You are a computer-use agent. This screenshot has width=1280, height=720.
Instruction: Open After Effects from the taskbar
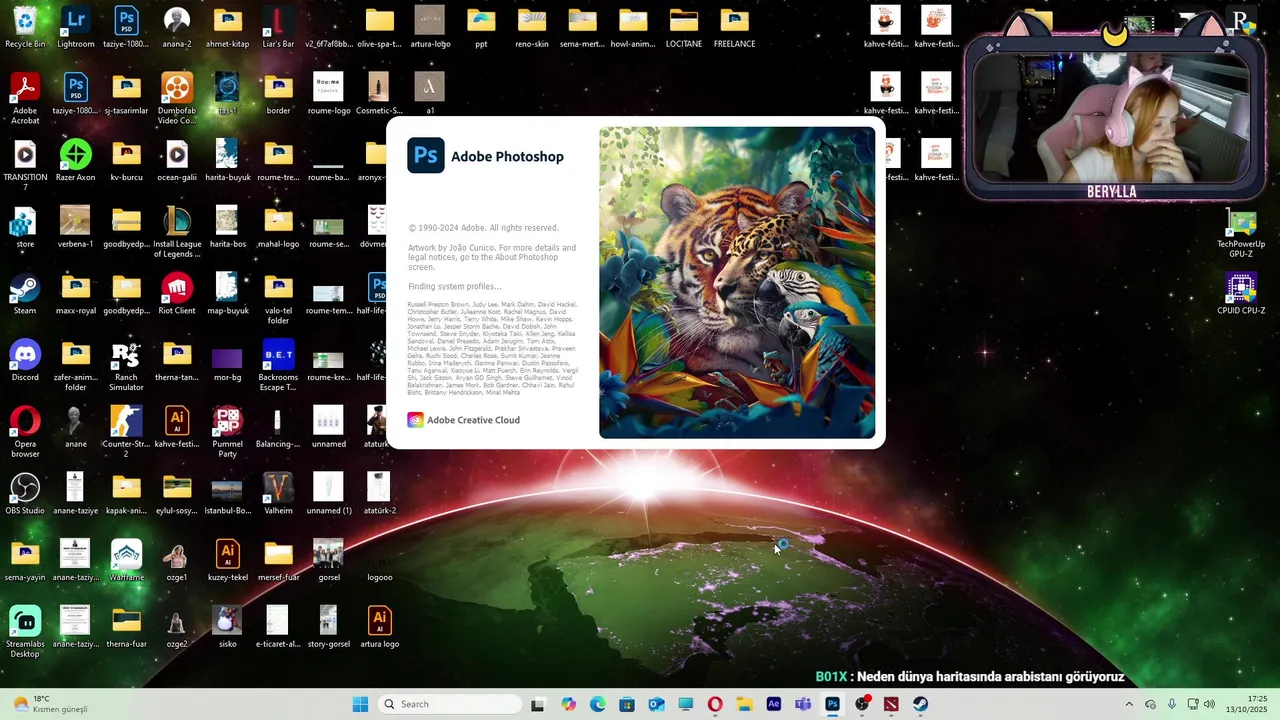click(x=773, y=704)
